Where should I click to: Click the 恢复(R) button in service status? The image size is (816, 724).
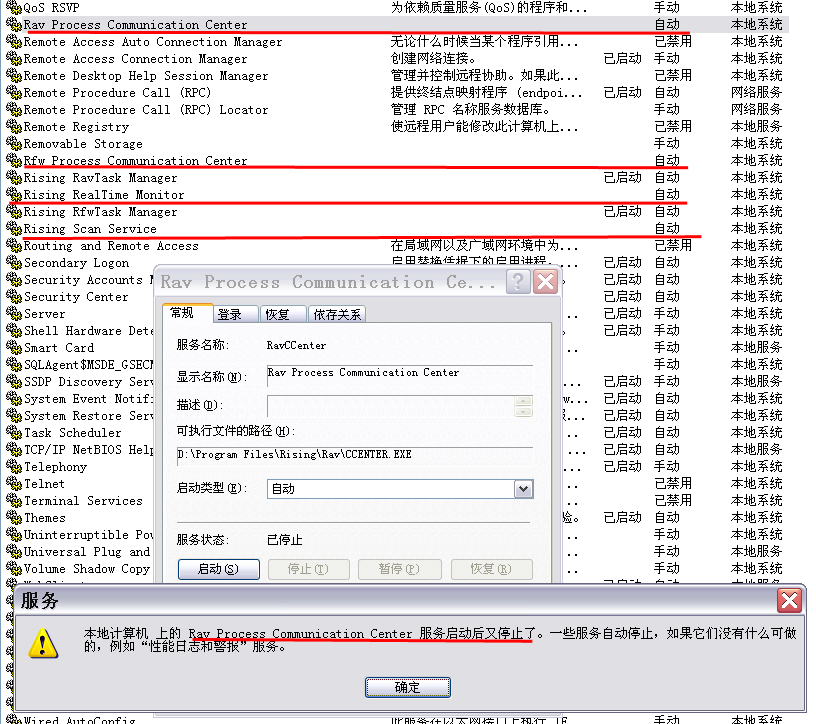pyautogui.click(x=492, y=569)
